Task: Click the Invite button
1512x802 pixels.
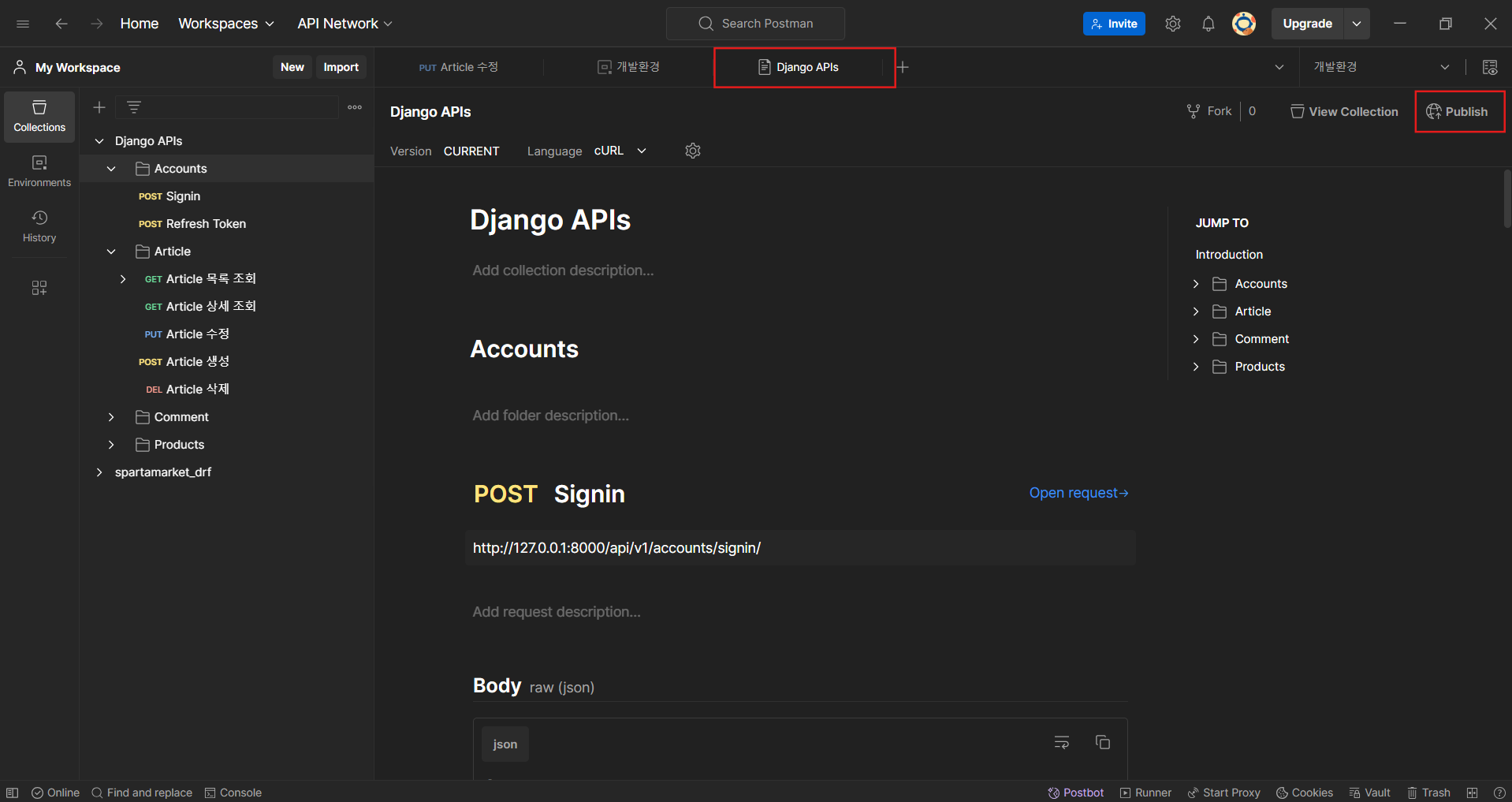Action: pyautogui.click(x=1114, y=24)
